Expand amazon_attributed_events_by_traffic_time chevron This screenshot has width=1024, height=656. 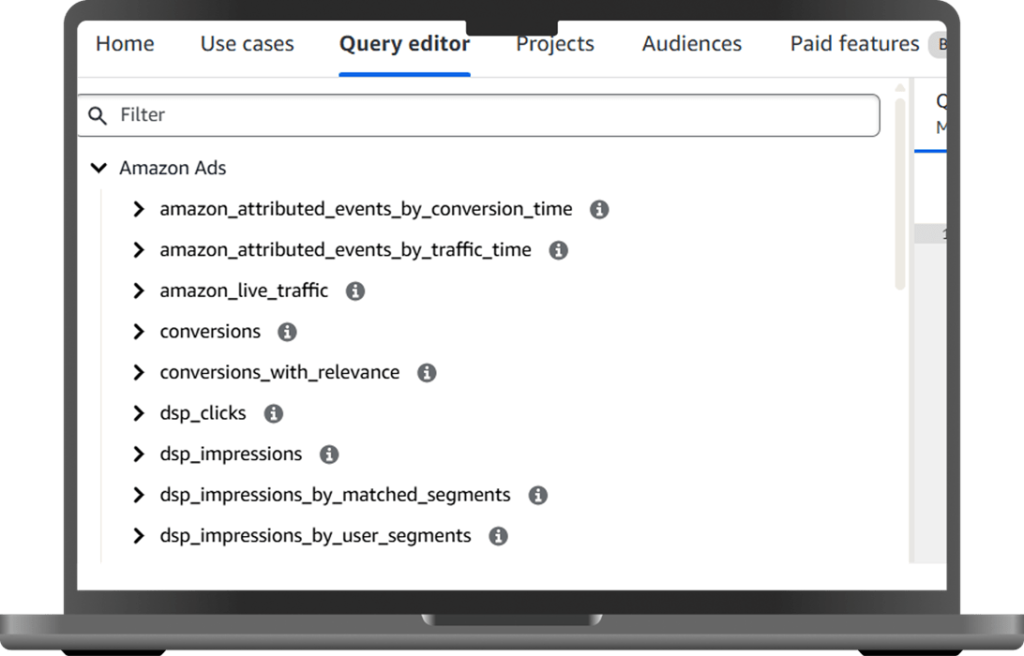[x=138, y=250]
